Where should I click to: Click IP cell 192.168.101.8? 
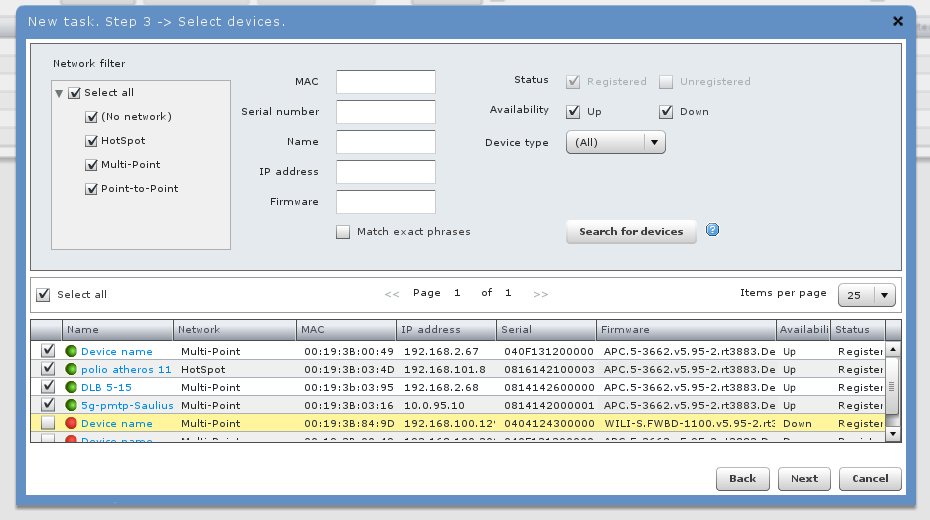pos(445,369)
